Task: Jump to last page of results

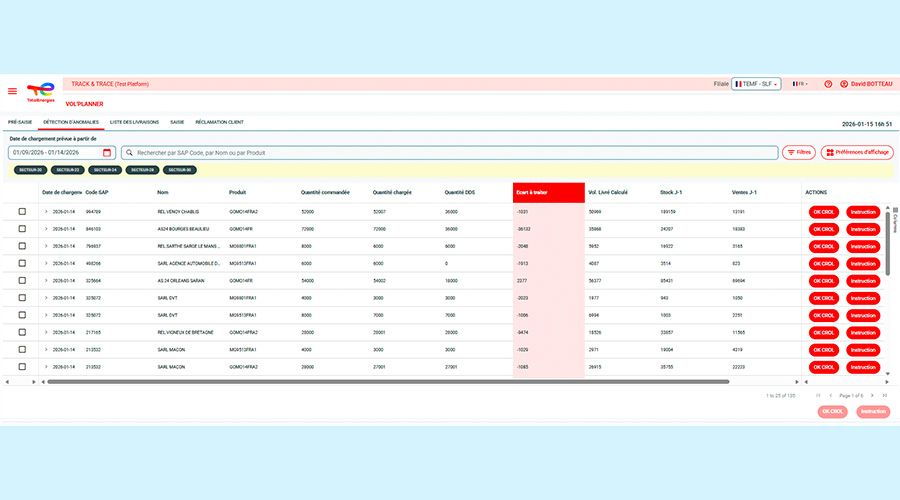Action: click(884, 396)
